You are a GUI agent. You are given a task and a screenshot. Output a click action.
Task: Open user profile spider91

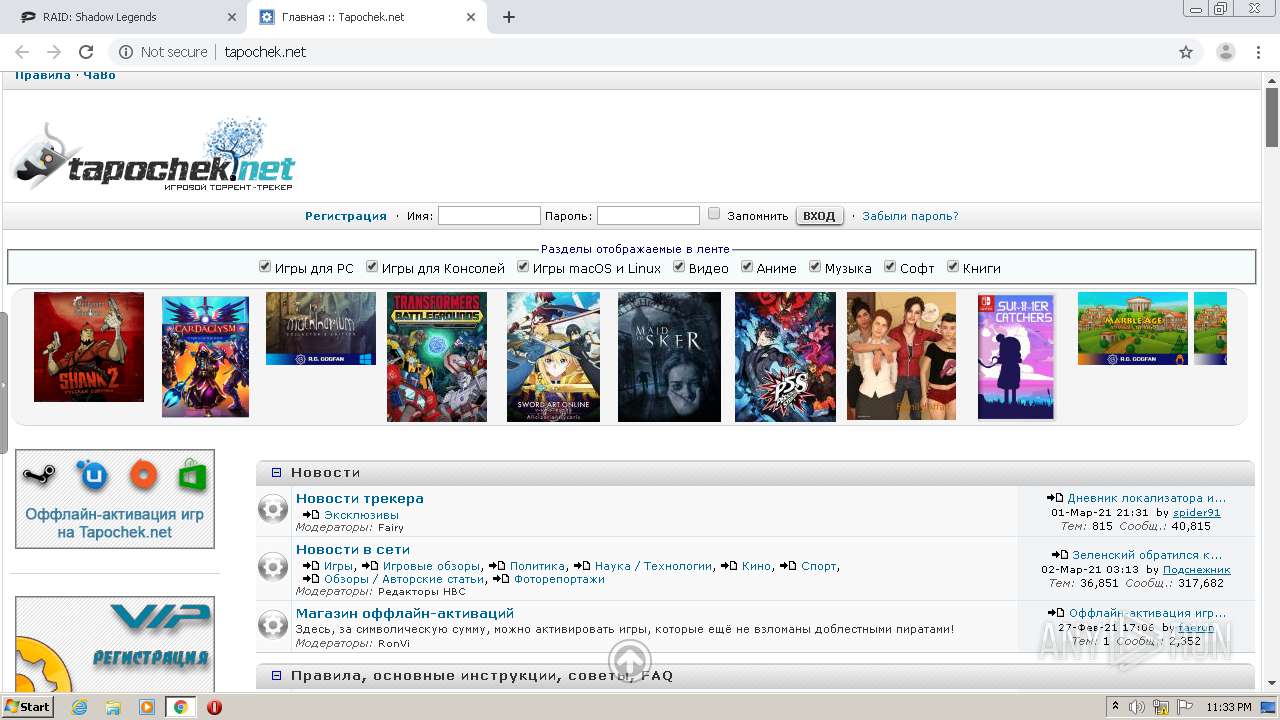tap(1197, 513)
